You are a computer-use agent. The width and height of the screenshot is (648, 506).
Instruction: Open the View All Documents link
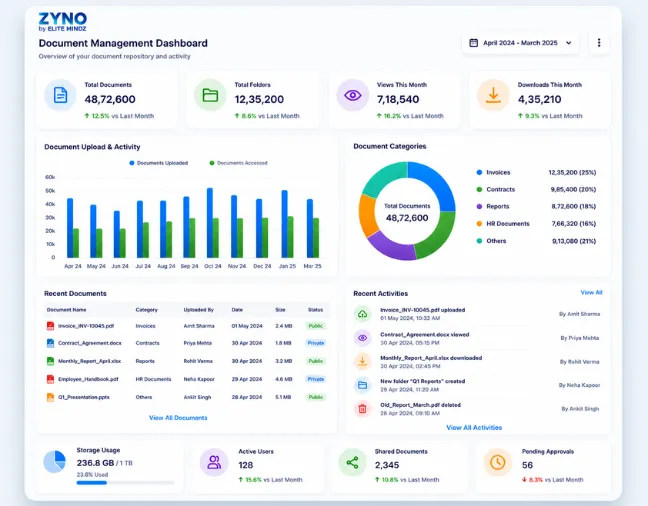178,418
